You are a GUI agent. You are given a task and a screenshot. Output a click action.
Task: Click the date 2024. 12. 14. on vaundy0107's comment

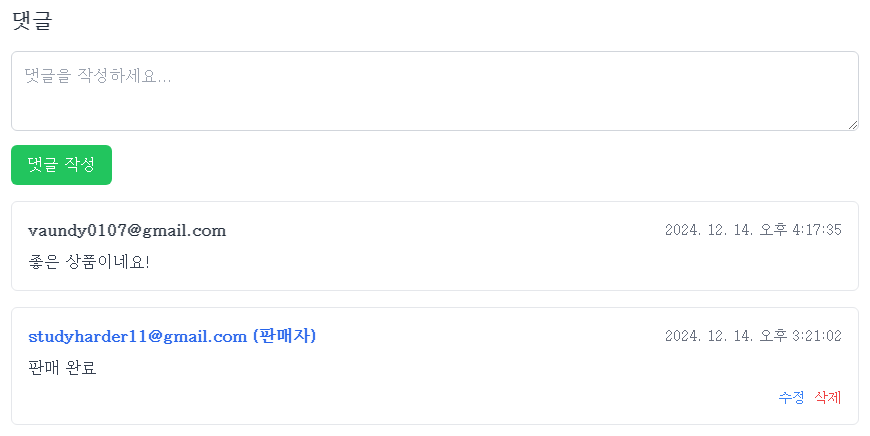click(x=710, y=230)
